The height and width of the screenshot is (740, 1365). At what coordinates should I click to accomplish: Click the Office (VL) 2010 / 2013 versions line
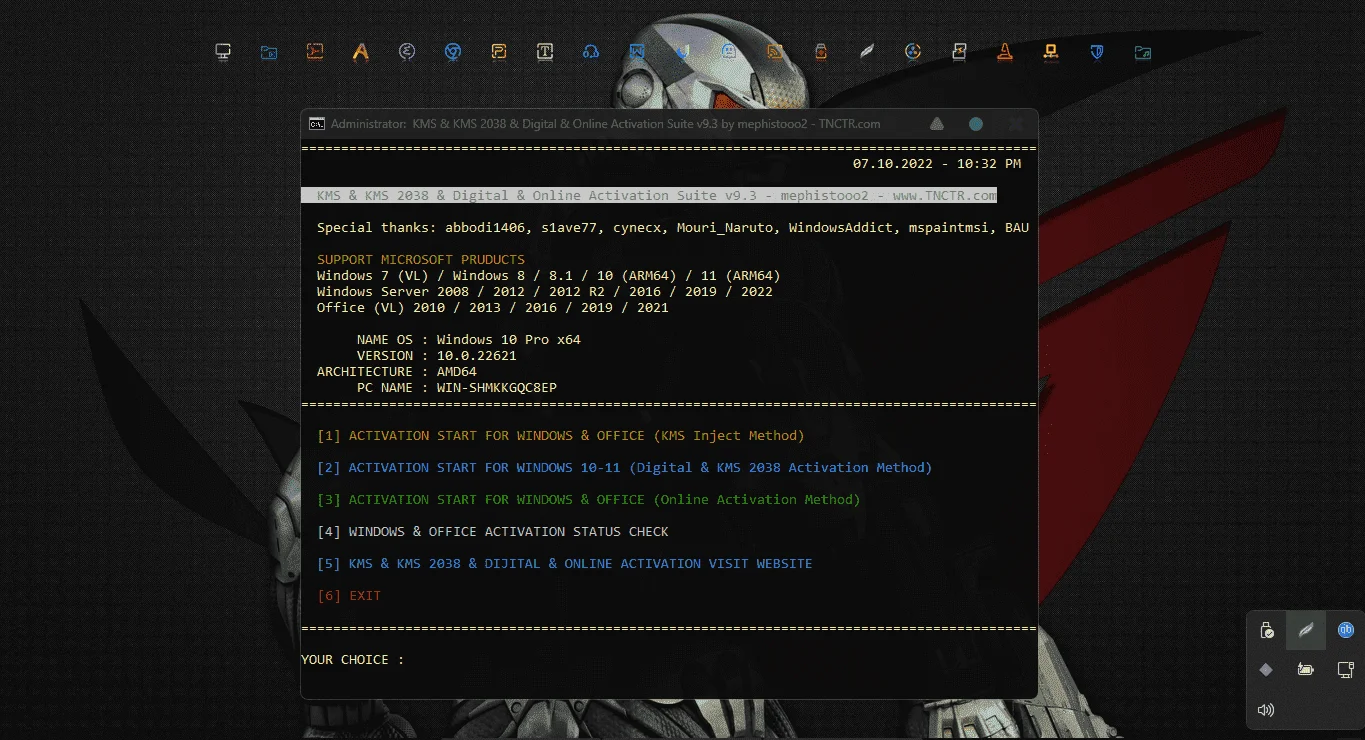(x=493, y=308)
